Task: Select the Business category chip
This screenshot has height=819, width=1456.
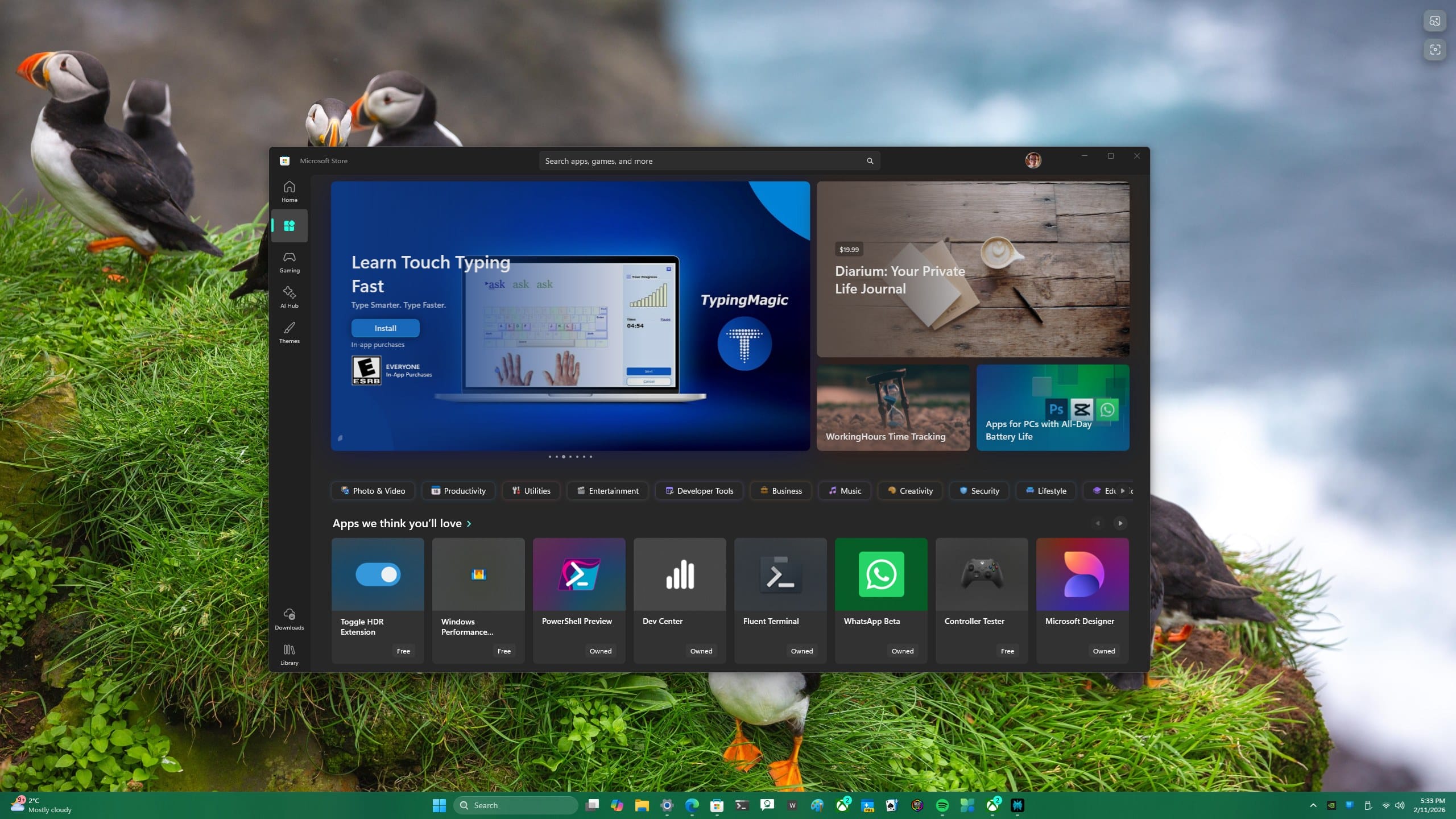Action: point(781,491)
